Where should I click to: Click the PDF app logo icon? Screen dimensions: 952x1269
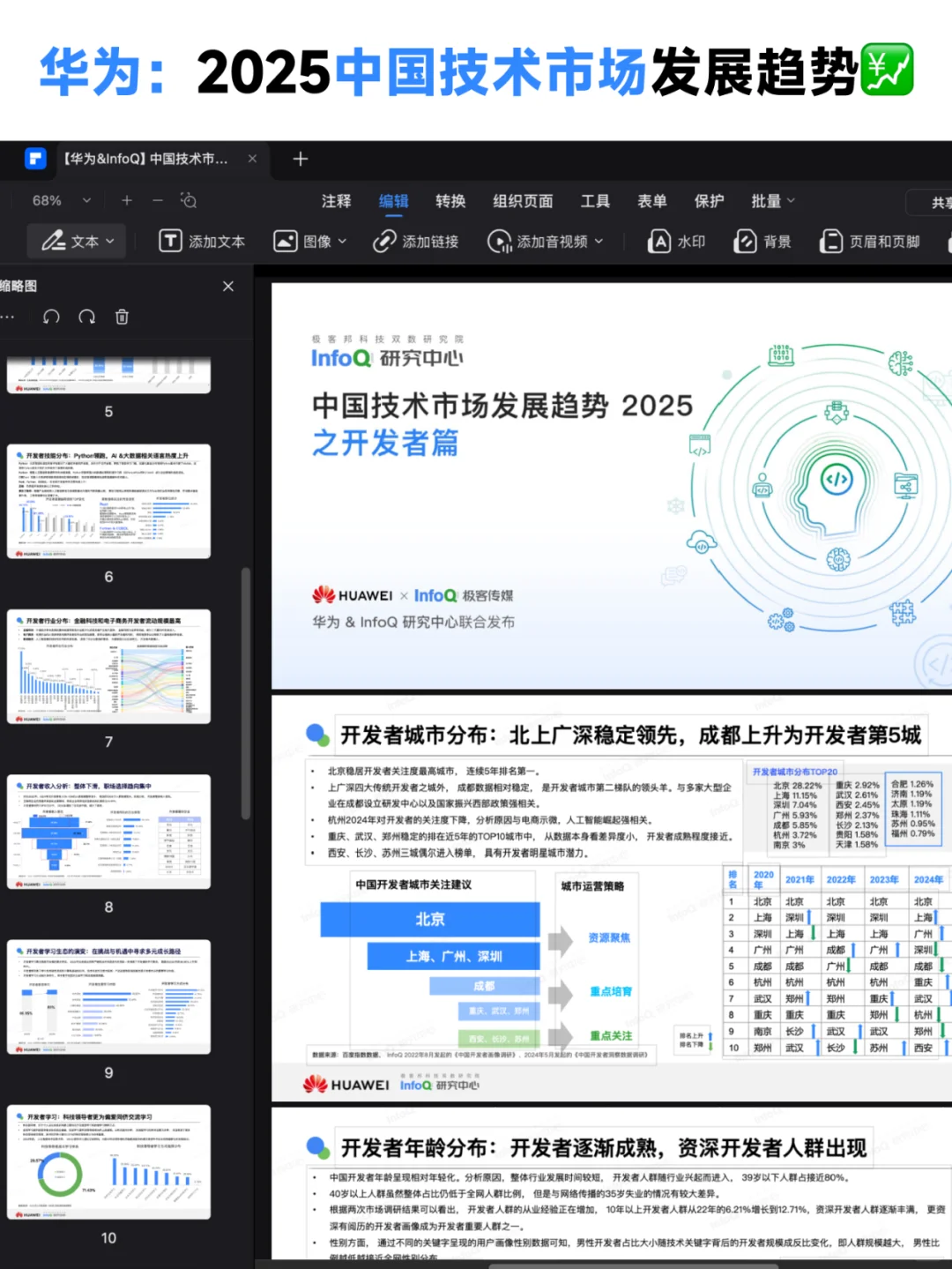pos(35,159)
